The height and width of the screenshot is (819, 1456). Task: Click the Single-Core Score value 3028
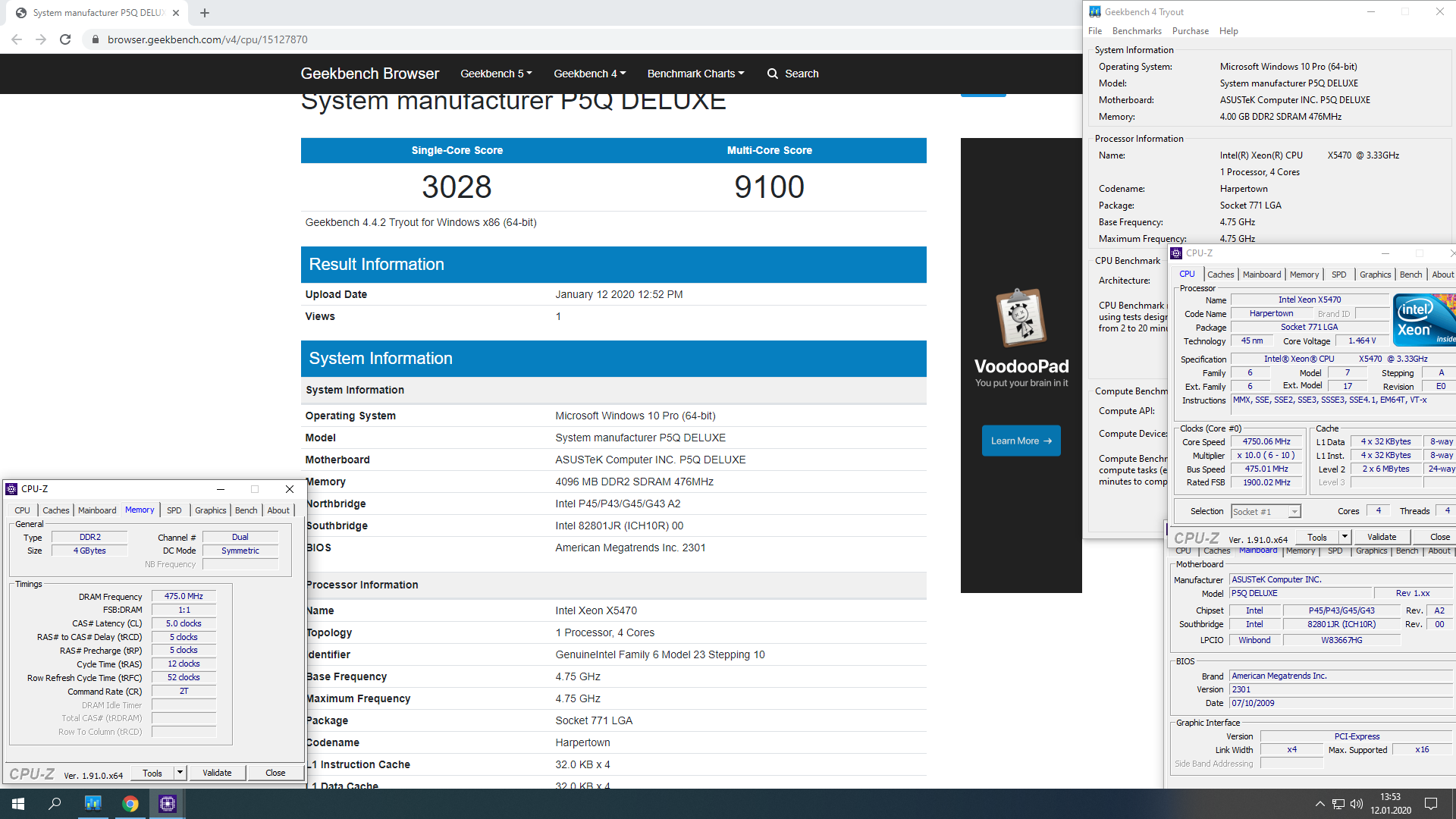[457, 187]
